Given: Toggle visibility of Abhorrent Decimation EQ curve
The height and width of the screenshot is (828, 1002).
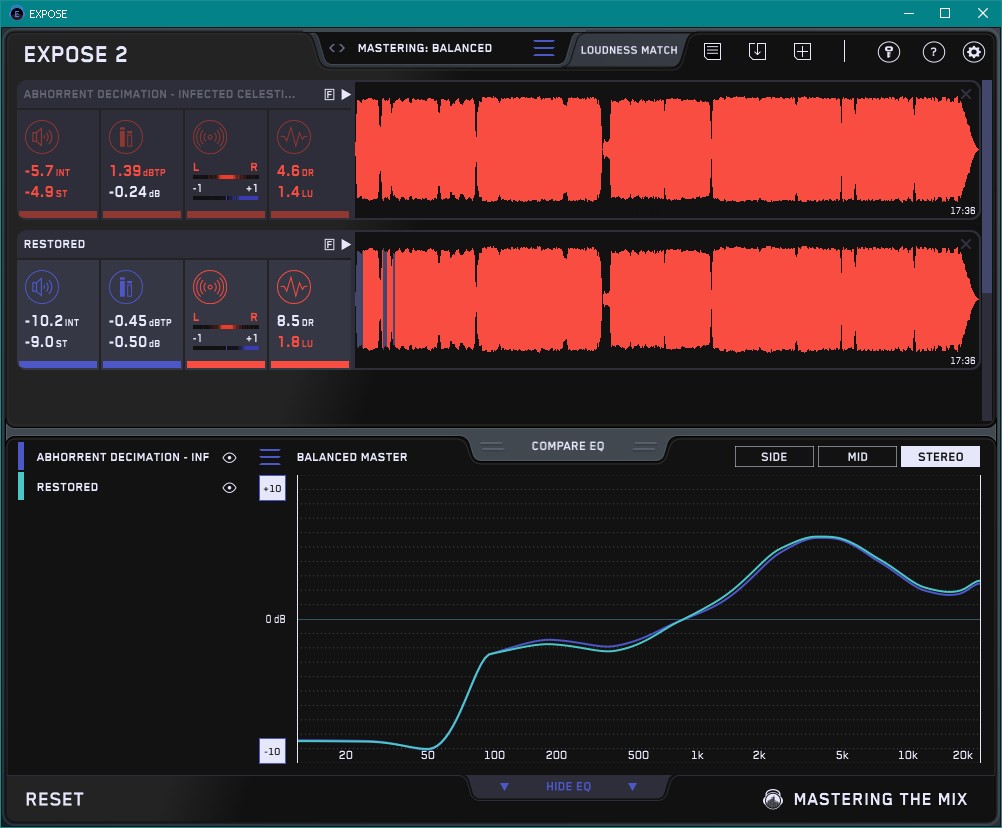Looking at the screenshot, I should (230, 457).
